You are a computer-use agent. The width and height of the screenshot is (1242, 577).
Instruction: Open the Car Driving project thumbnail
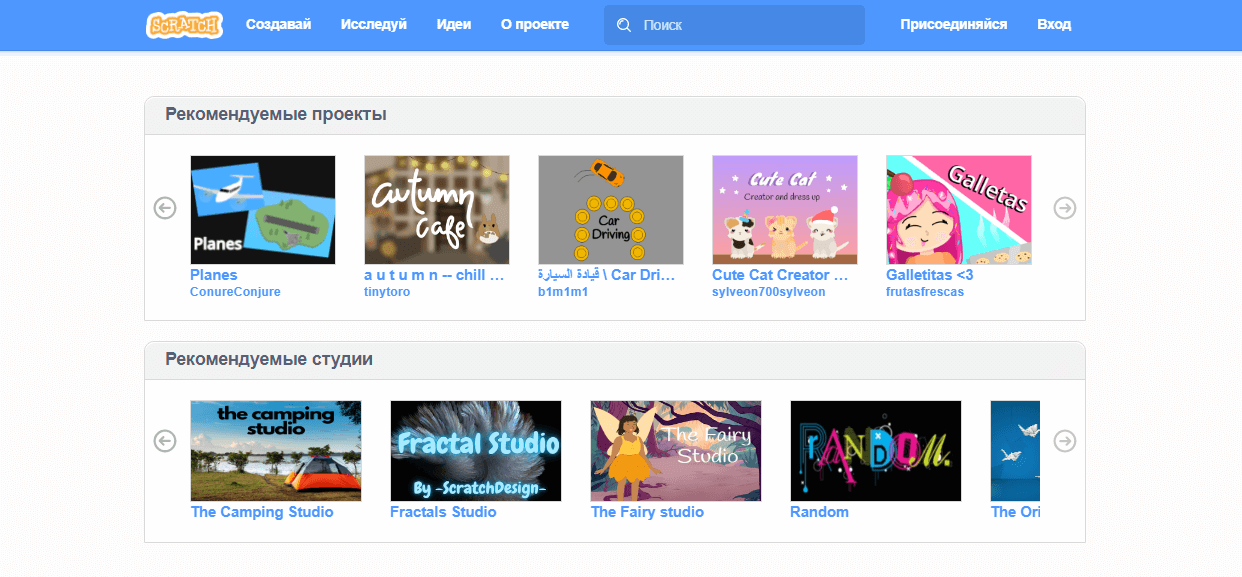click(610, 209)
